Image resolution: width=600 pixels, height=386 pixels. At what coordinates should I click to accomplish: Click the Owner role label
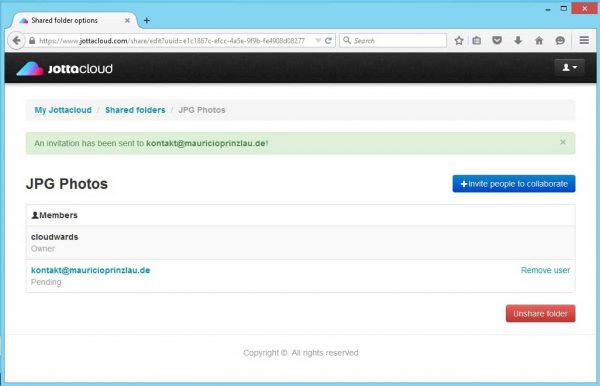point(43,249)
